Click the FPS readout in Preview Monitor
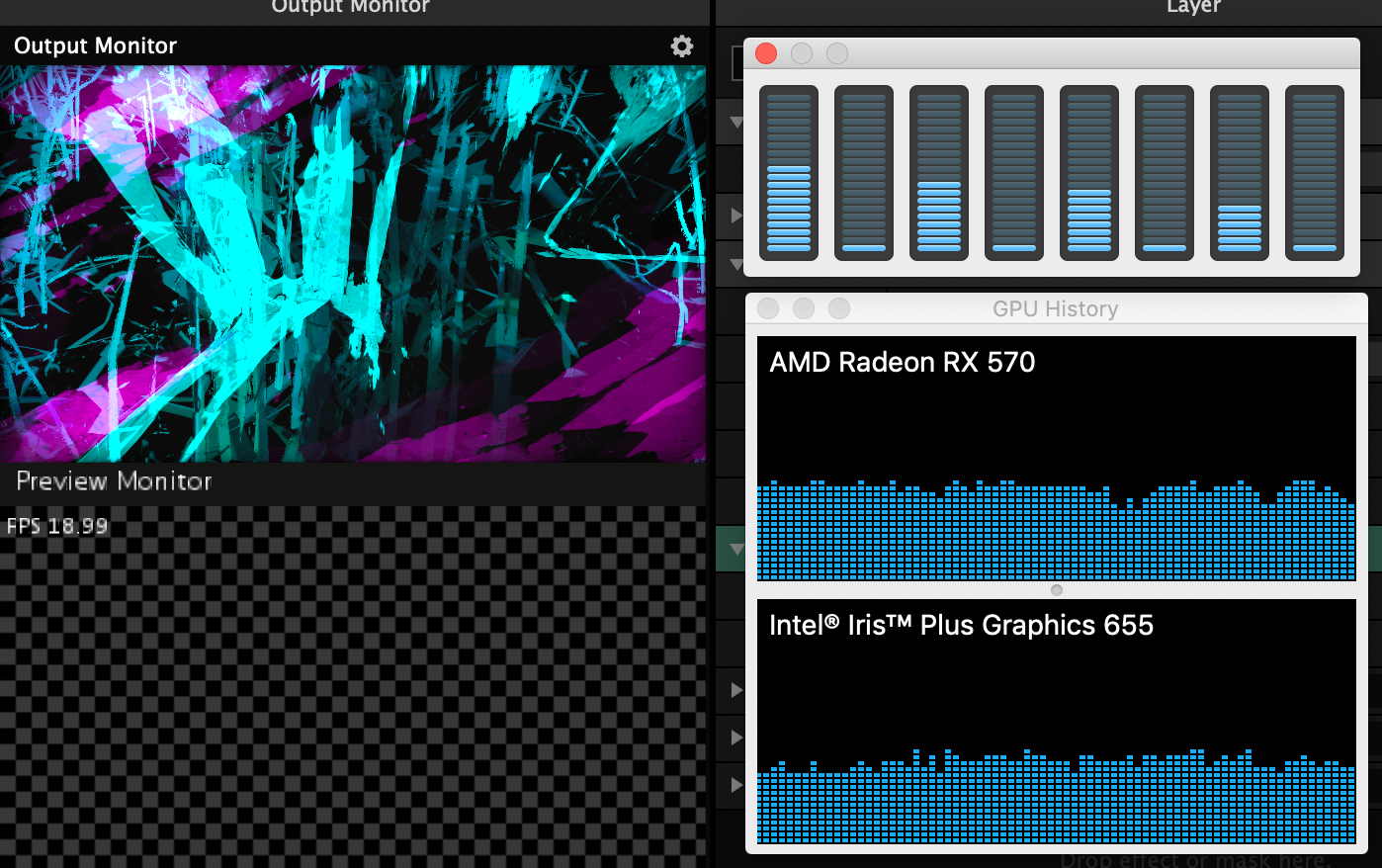The height and width of the screenshot is (868, 1382). [x=57, y=526]
